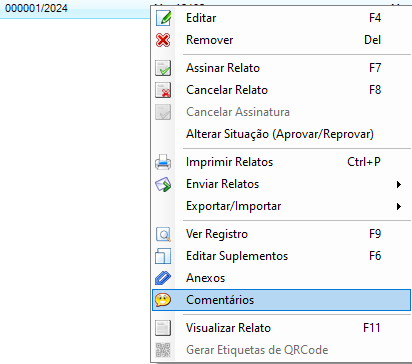Click the Visualizar Relato document icon
Image resolution: width=412 pixels, height=364 pixels.
tap(163, 328)
